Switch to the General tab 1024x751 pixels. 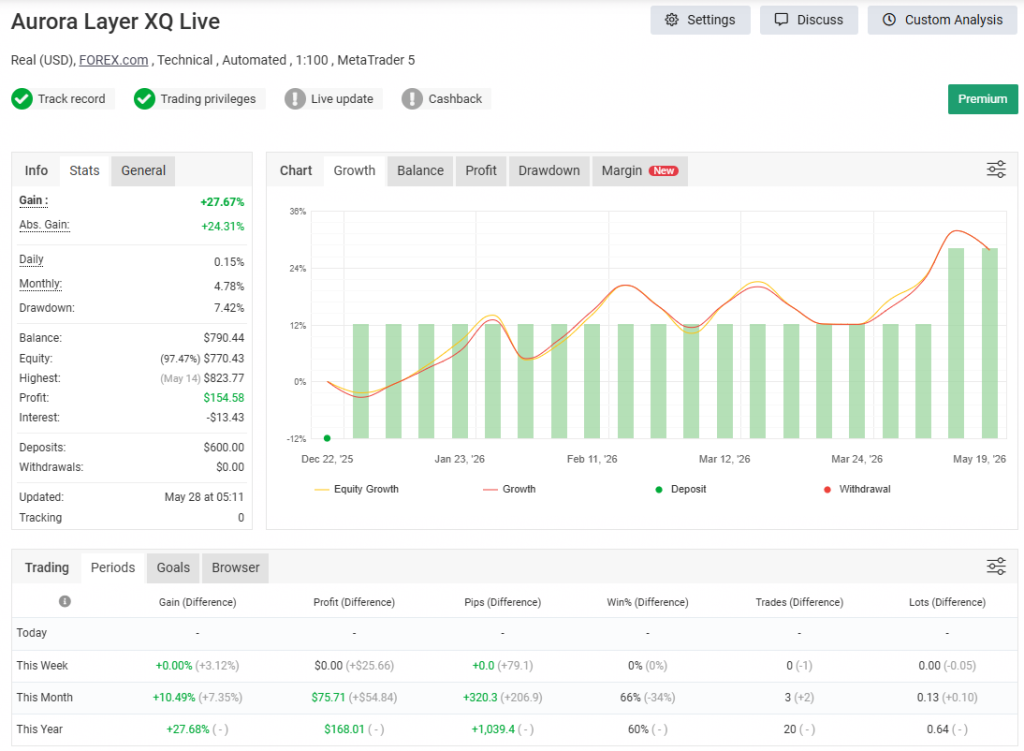click(143, 170)
